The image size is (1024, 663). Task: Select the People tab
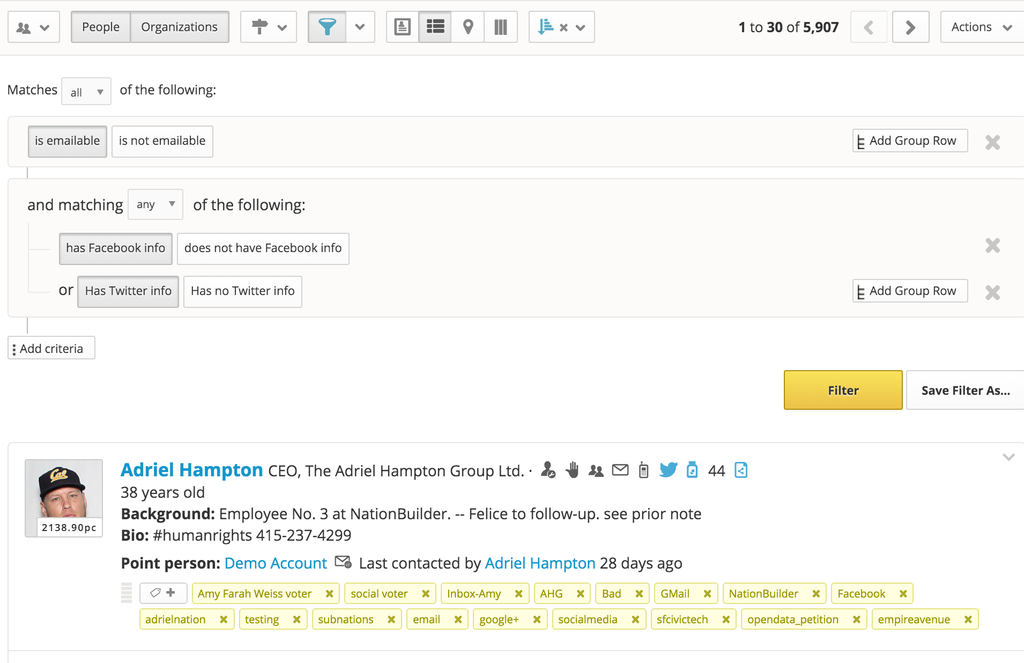click(101, 27)
